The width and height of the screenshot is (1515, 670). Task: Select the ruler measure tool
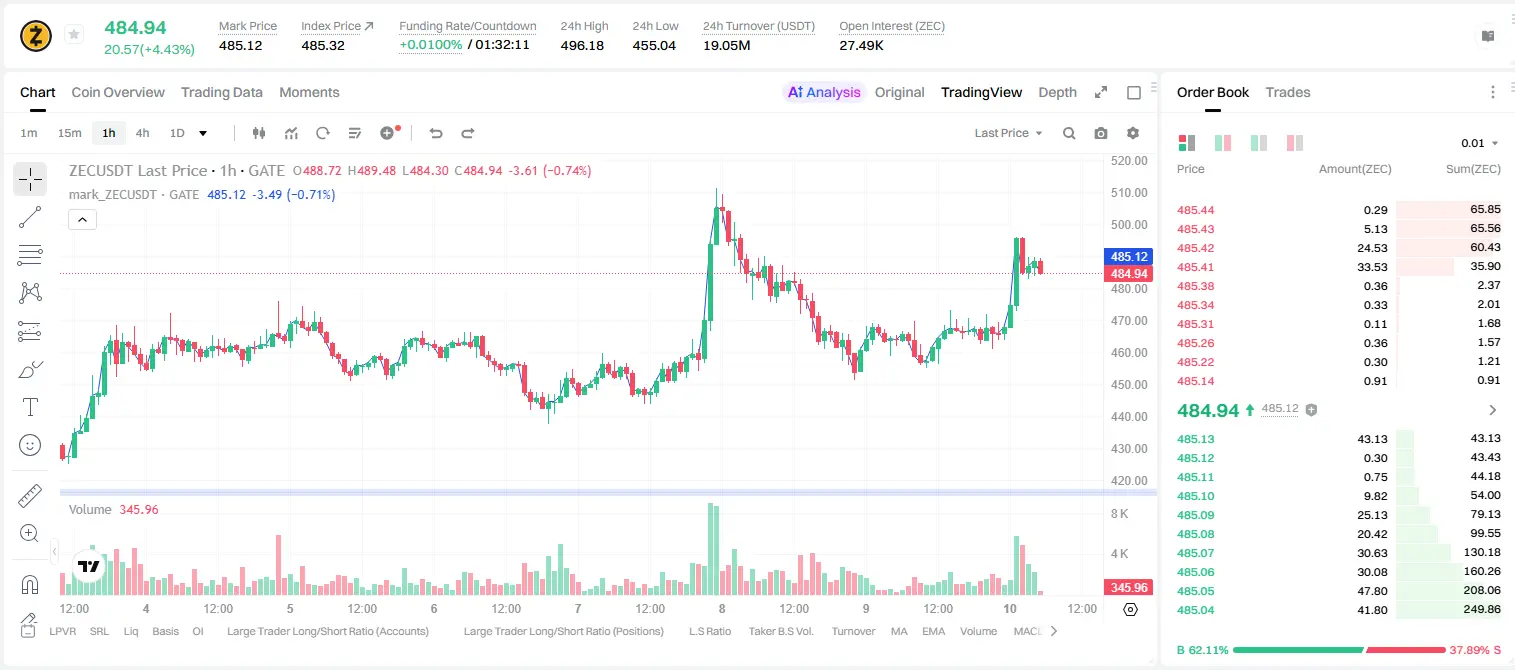pyautogui.click(x=30, y=496)
